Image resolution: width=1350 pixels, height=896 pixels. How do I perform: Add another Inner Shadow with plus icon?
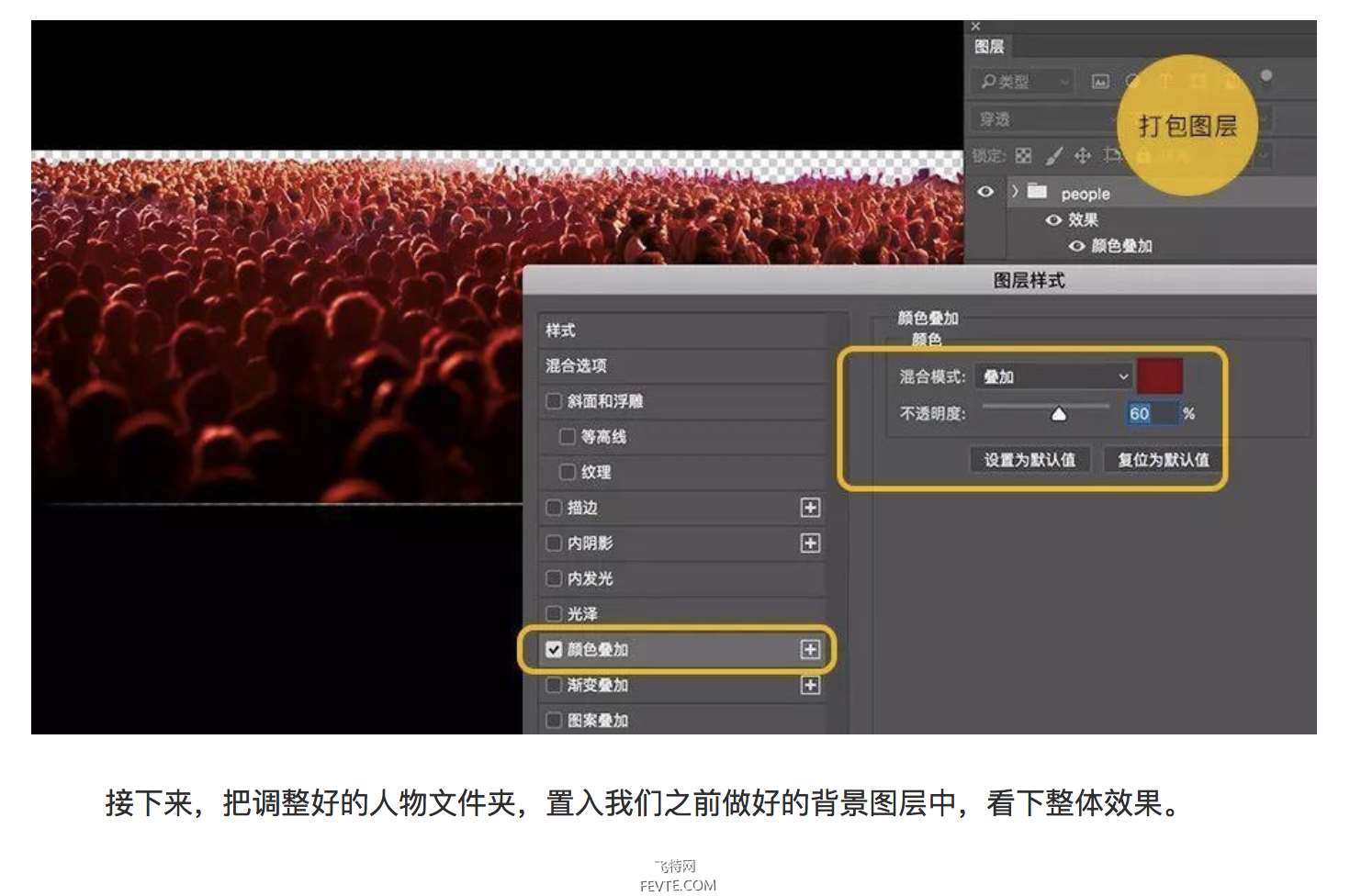tap(810, 543)
